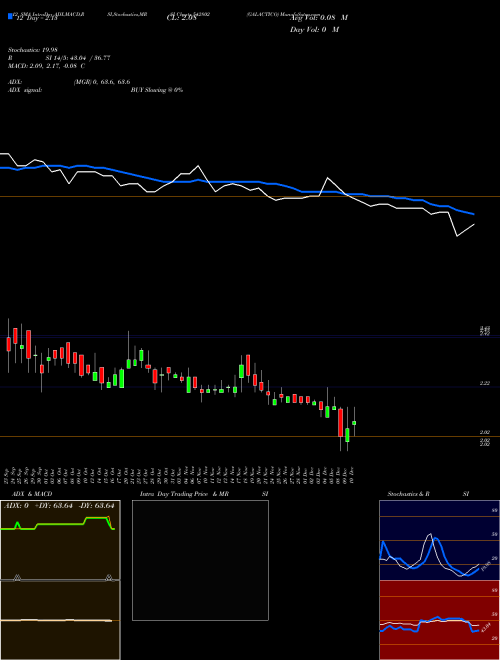Viewport: 500px width, 660px height.
Task: Click the last green candlestick on the price chart
Action: tap(354, 422)
